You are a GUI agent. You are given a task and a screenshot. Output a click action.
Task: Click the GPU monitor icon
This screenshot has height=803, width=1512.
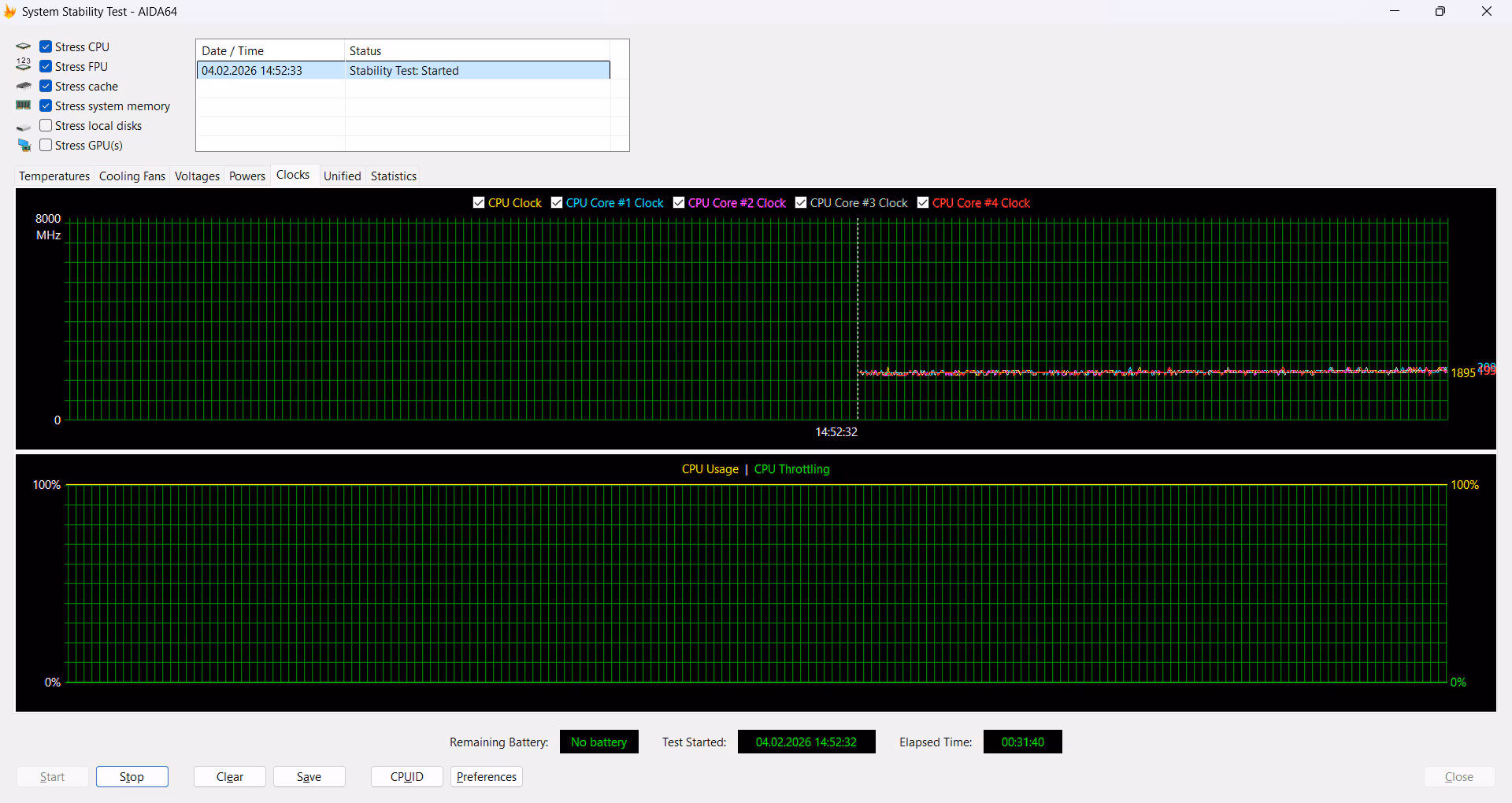[x=24, y=146]
